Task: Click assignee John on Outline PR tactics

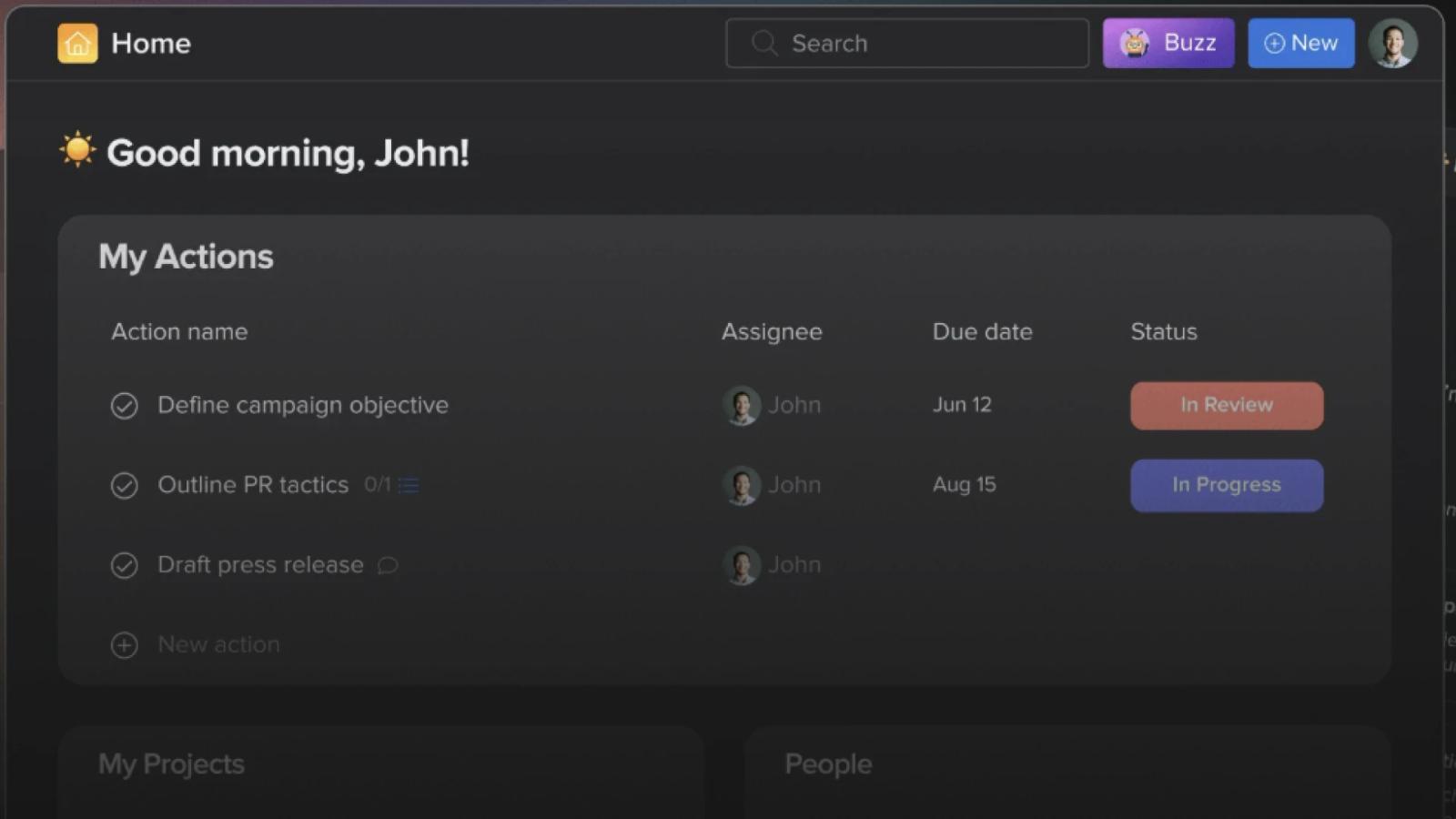Action: coord(772,485)
